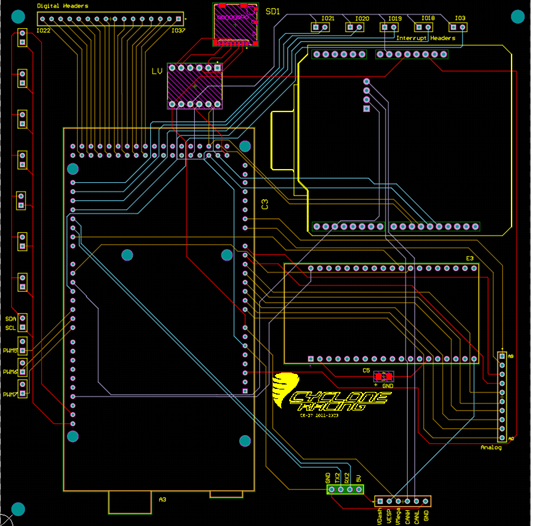Click the 'GND' label above the green header
Viewport: 533px width, 526px height.
pos(328,478)
